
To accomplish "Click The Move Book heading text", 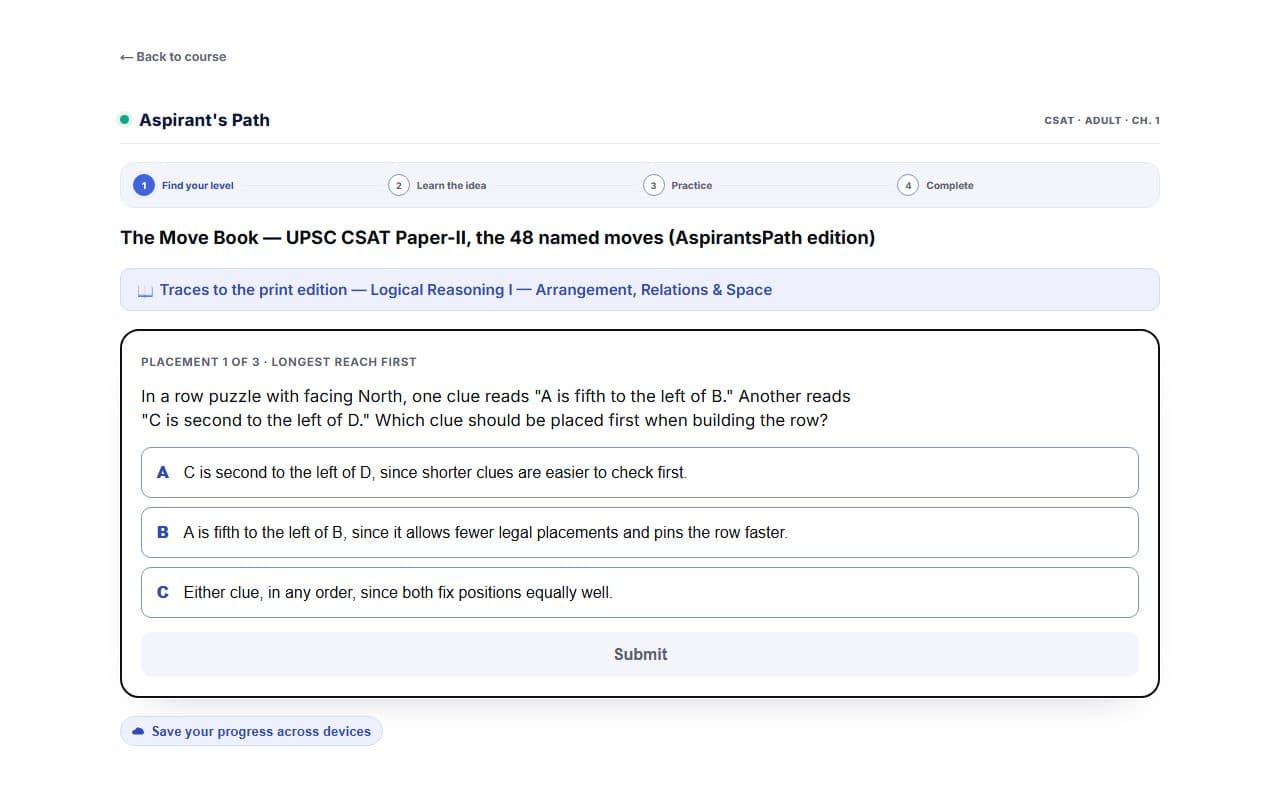I will point(497,238).
